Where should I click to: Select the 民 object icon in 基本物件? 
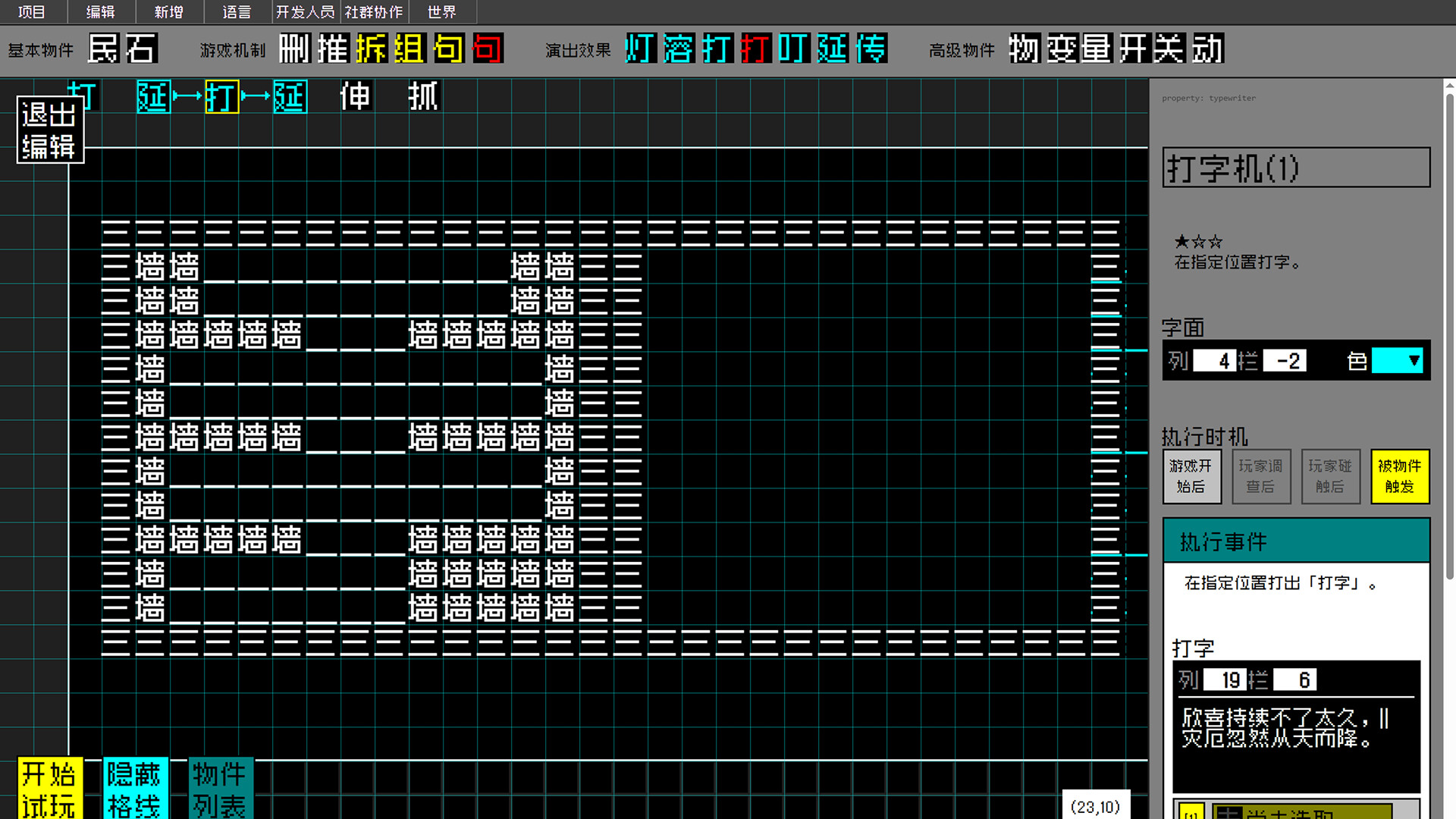tap(104, 49)
